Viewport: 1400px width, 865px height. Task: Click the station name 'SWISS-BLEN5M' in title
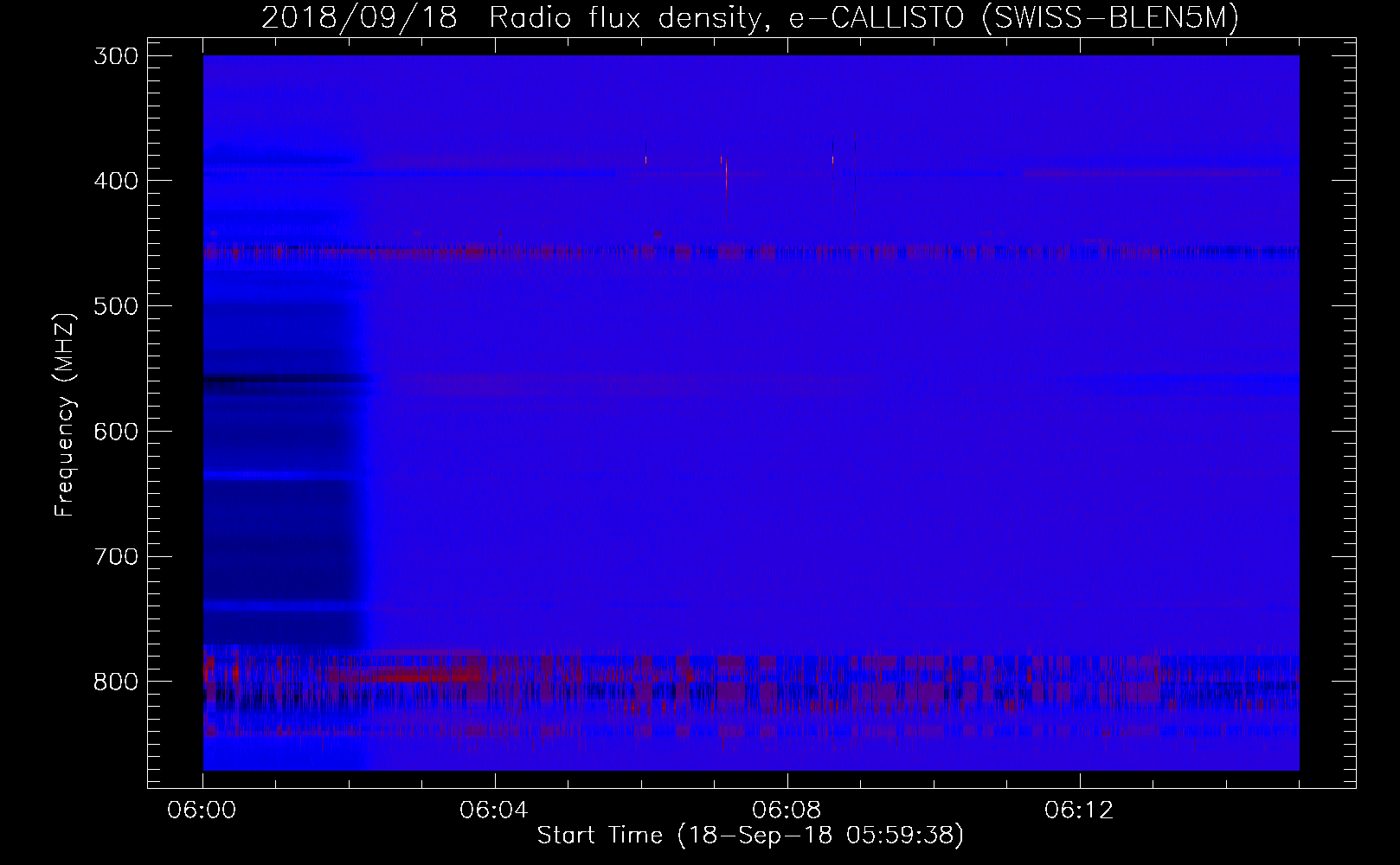coord(1111,17)
